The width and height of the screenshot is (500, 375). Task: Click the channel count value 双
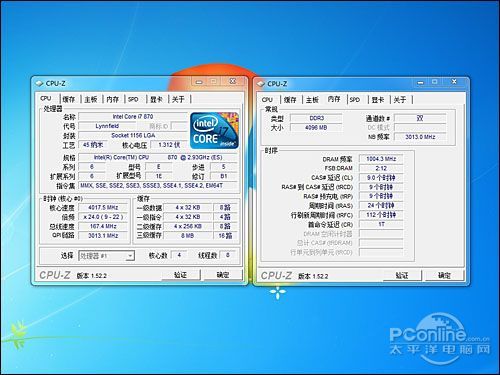420,118
